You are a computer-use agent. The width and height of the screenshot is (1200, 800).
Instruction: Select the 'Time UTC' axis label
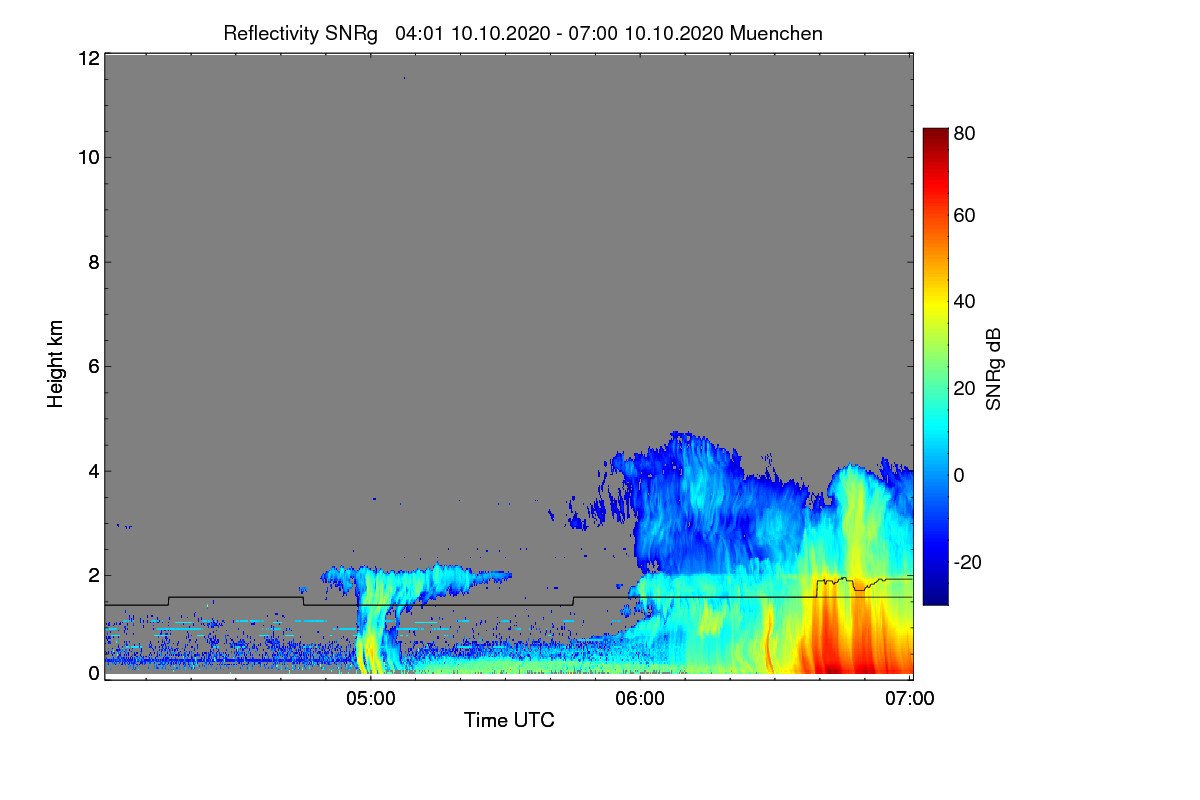509,720
